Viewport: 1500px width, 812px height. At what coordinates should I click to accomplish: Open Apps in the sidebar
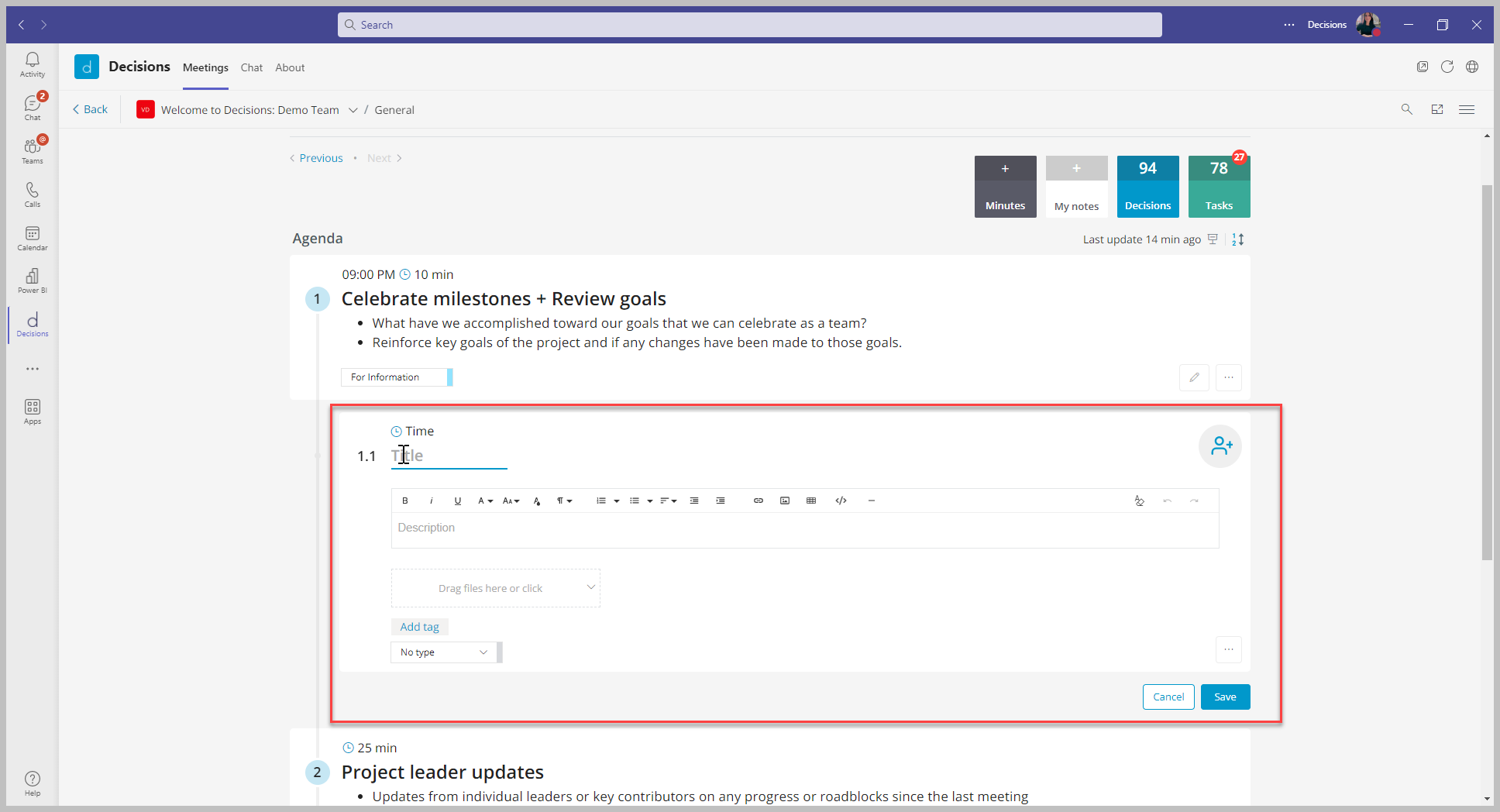(33, 411)
